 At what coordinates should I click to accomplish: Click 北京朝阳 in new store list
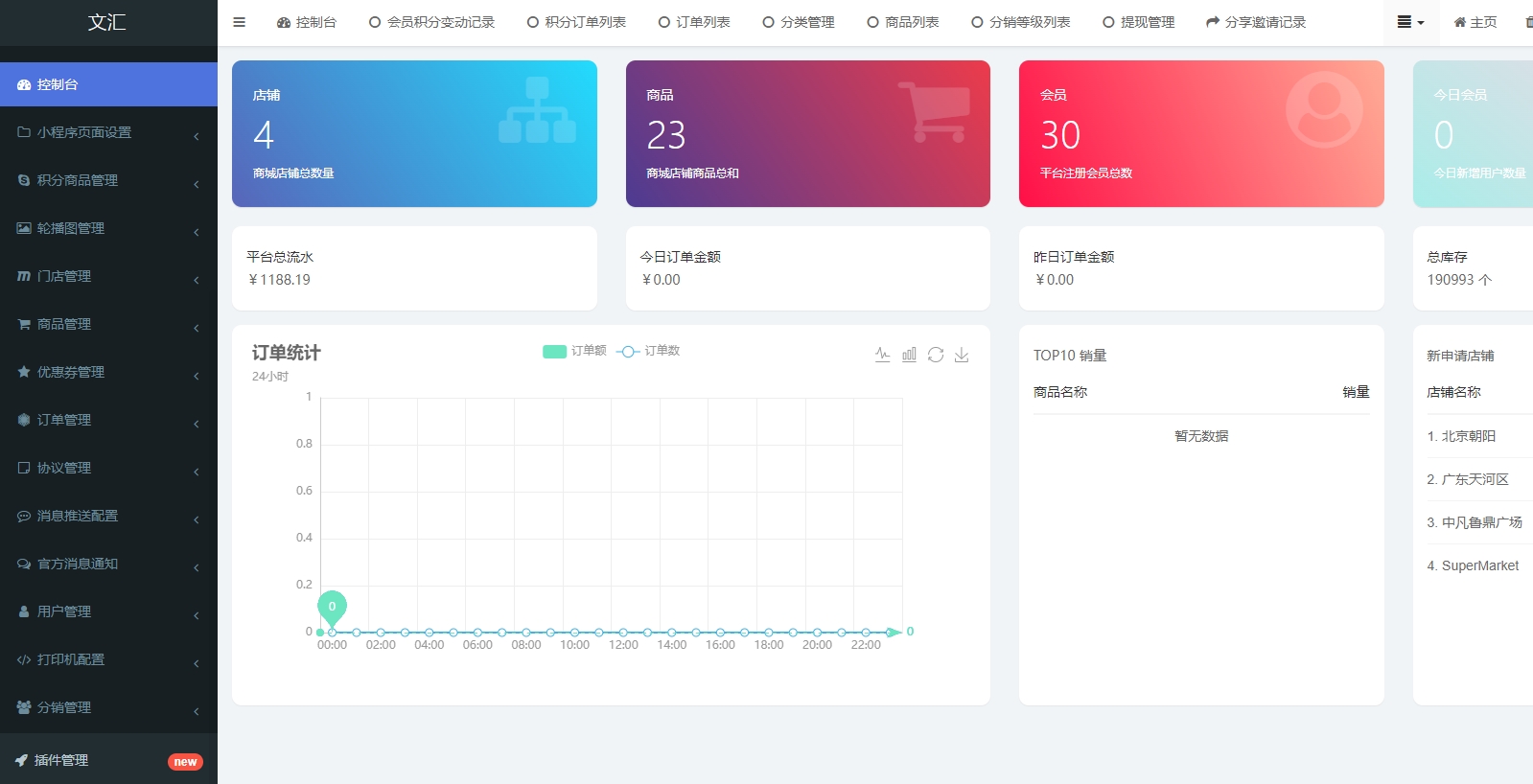click(1469, 436)
